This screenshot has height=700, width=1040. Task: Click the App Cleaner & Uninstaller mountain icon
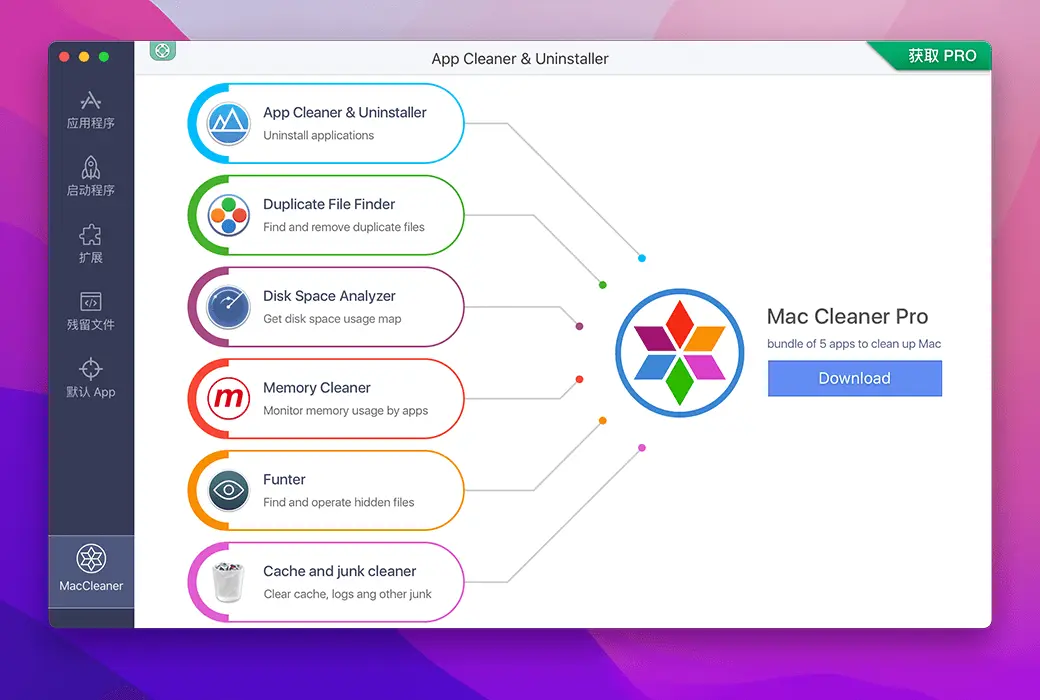coord(228,123)
